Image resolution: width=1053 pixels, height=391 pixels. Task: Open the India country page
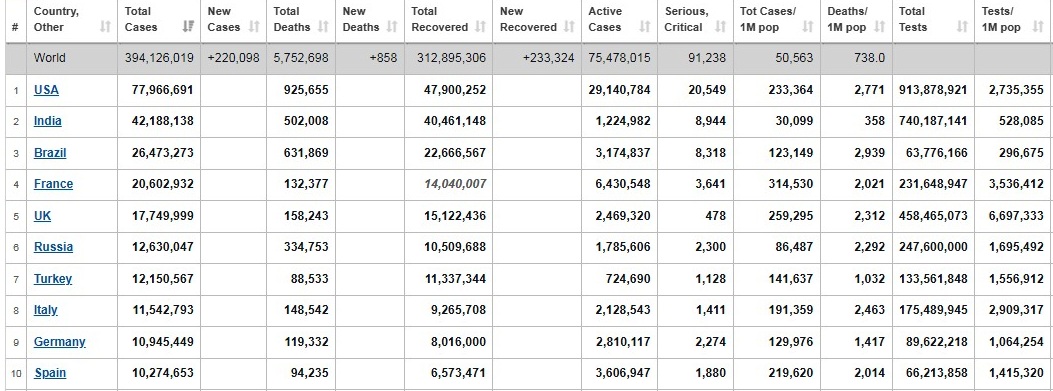pos(48,121)
